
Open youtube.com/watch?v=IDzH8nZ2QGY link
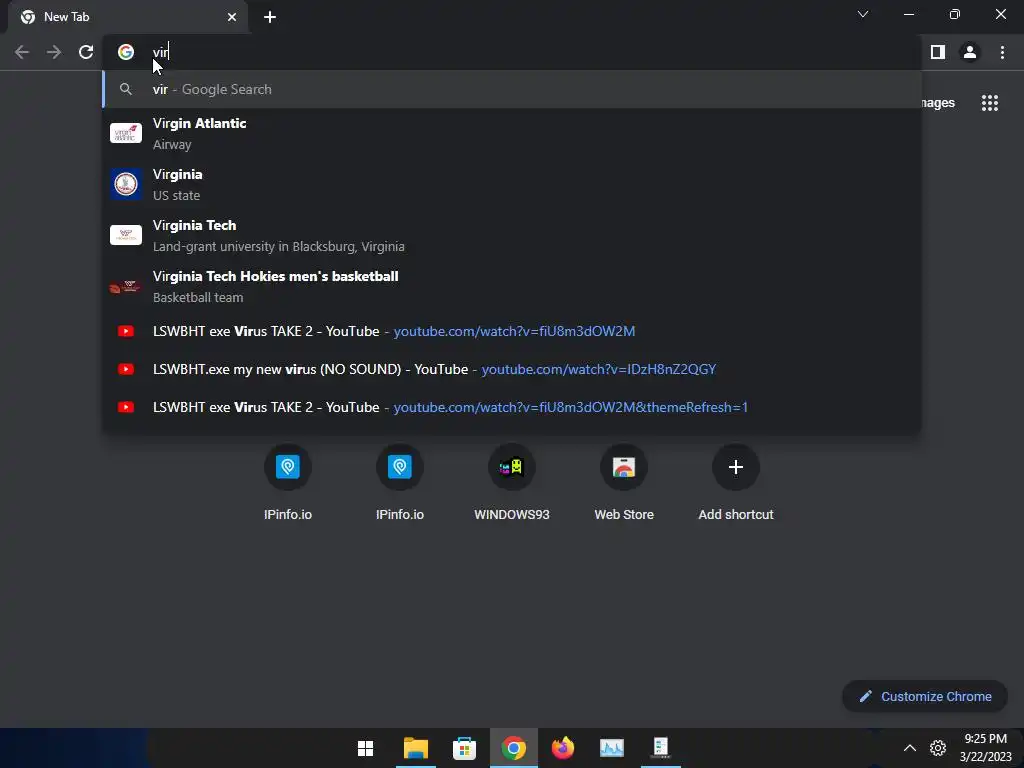(599, 369)
